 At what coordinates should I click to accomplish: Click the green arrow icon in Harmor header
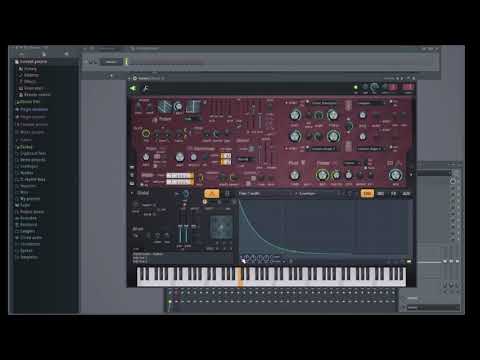[x=133, y=88]
